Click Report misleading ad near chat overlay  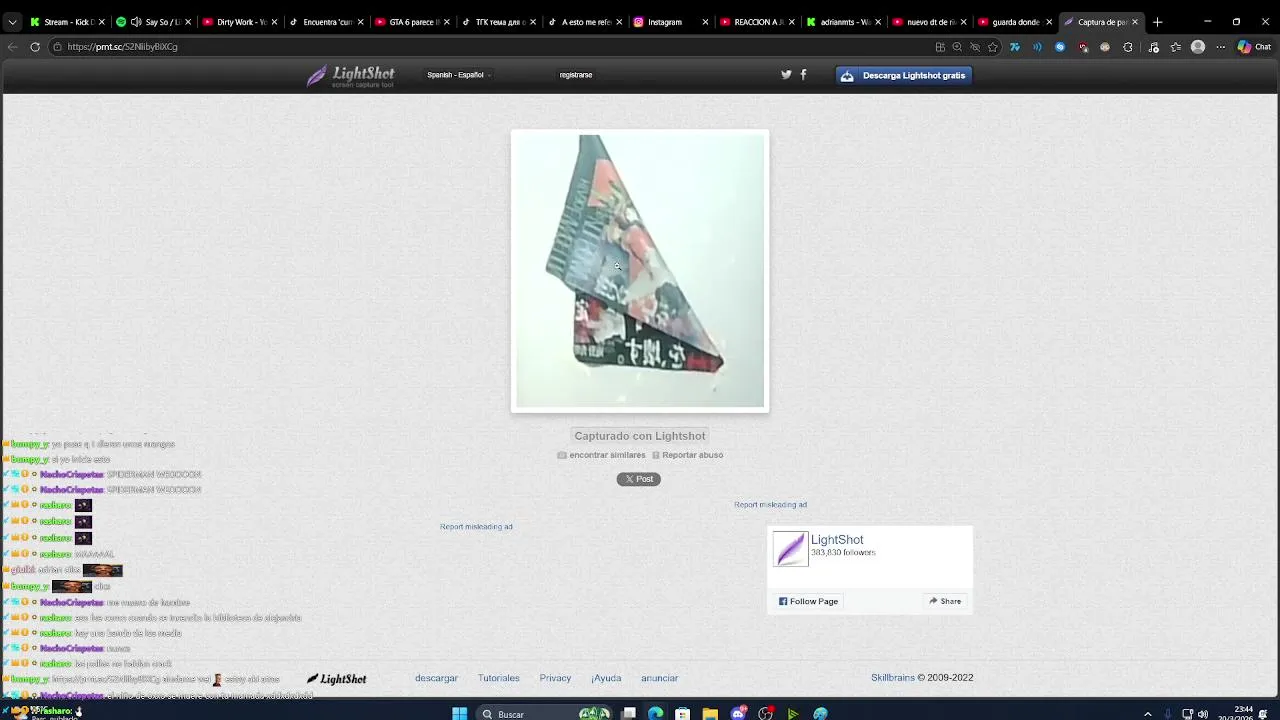[476, 527]
